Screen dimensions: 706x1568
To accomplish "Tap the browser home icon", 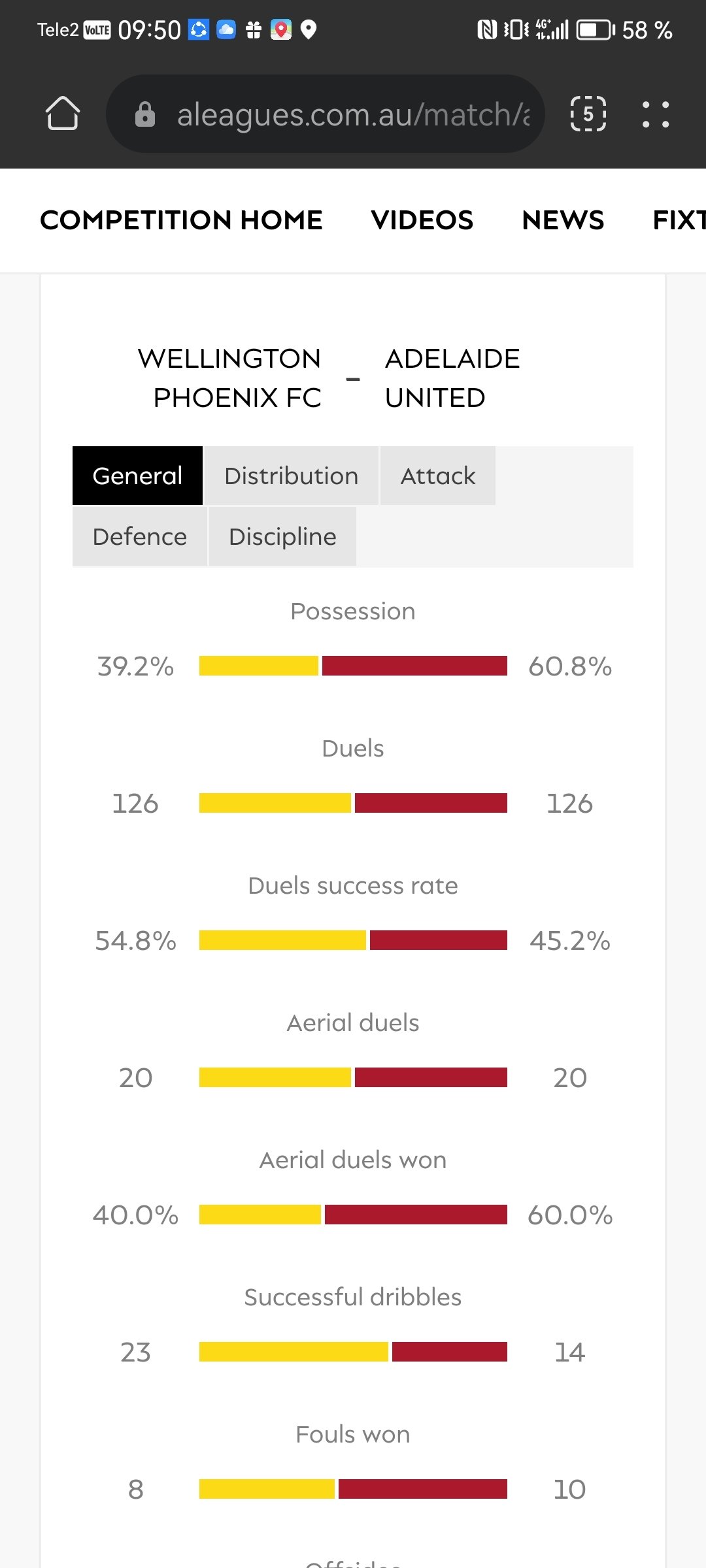I will click(63, 114).
